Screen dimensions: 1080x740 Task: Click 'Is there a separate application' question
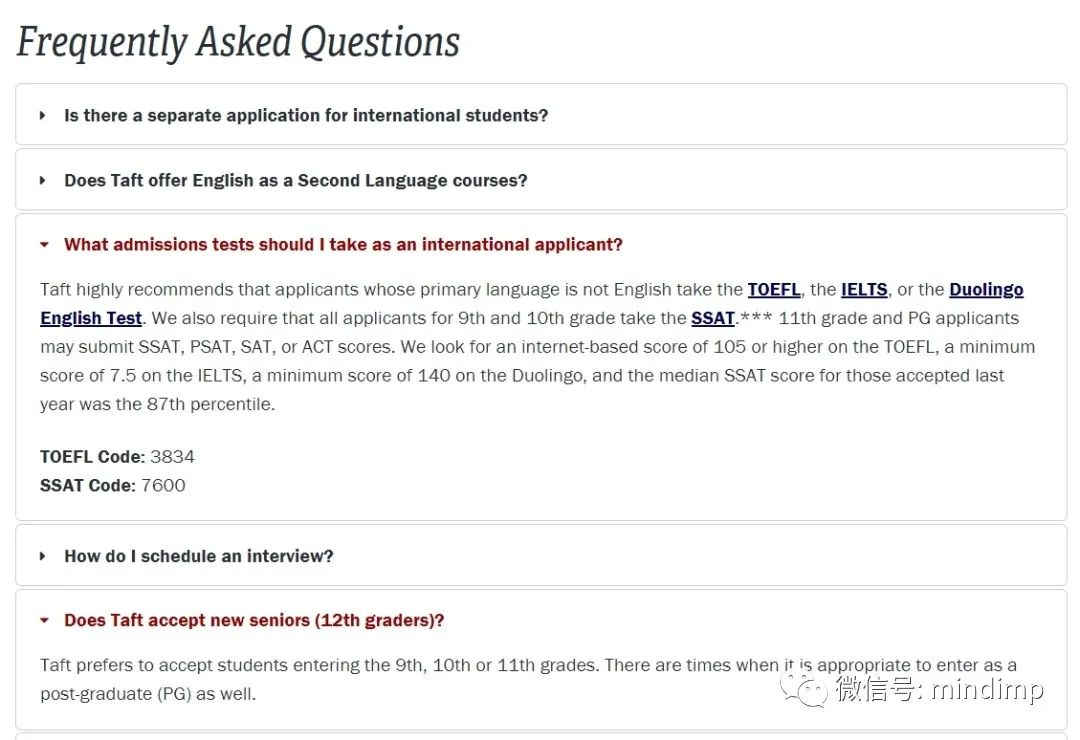point(306,115)
